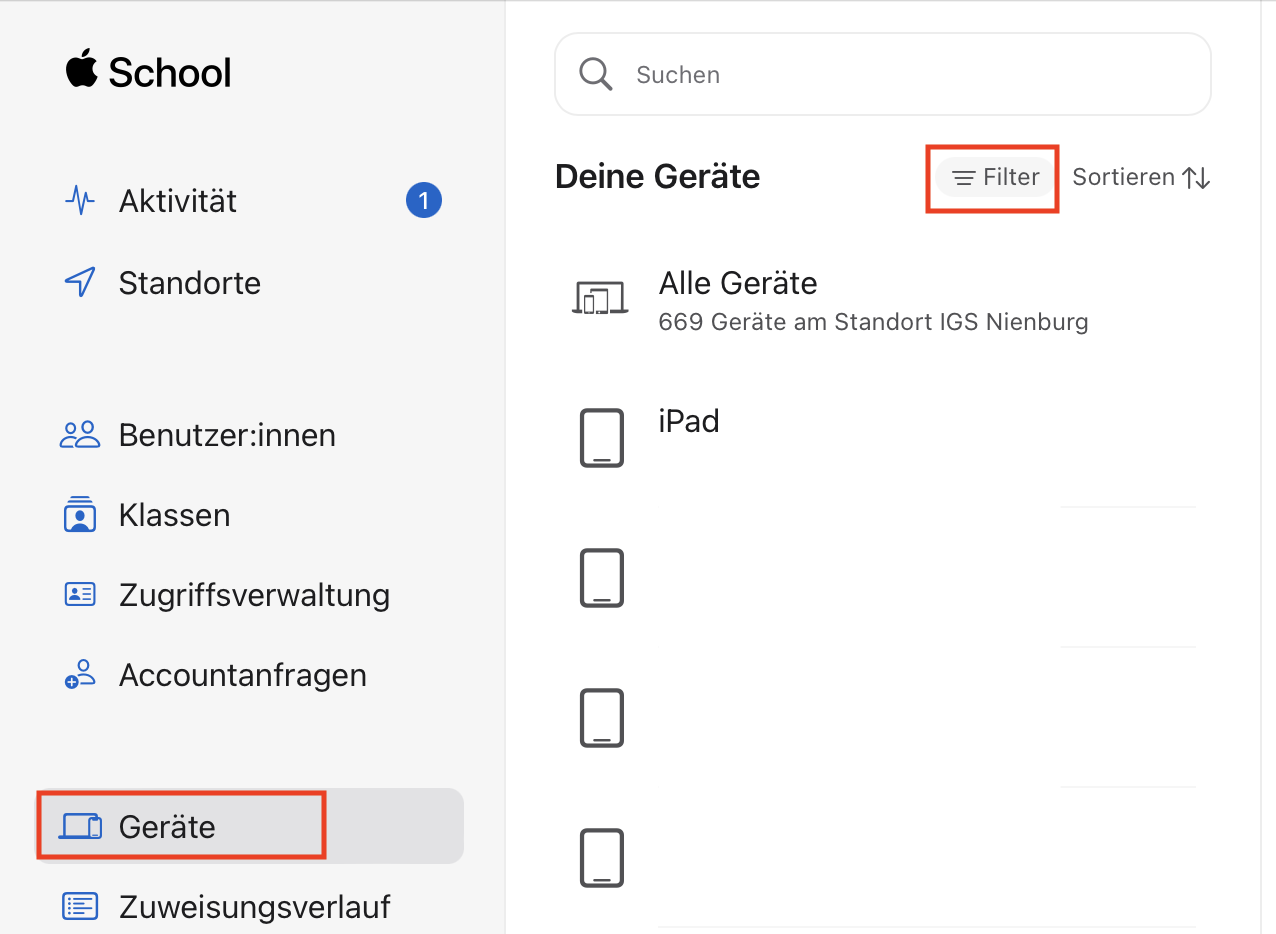
Task: Open the Aktivität section
Action: (x=178, y=201)
